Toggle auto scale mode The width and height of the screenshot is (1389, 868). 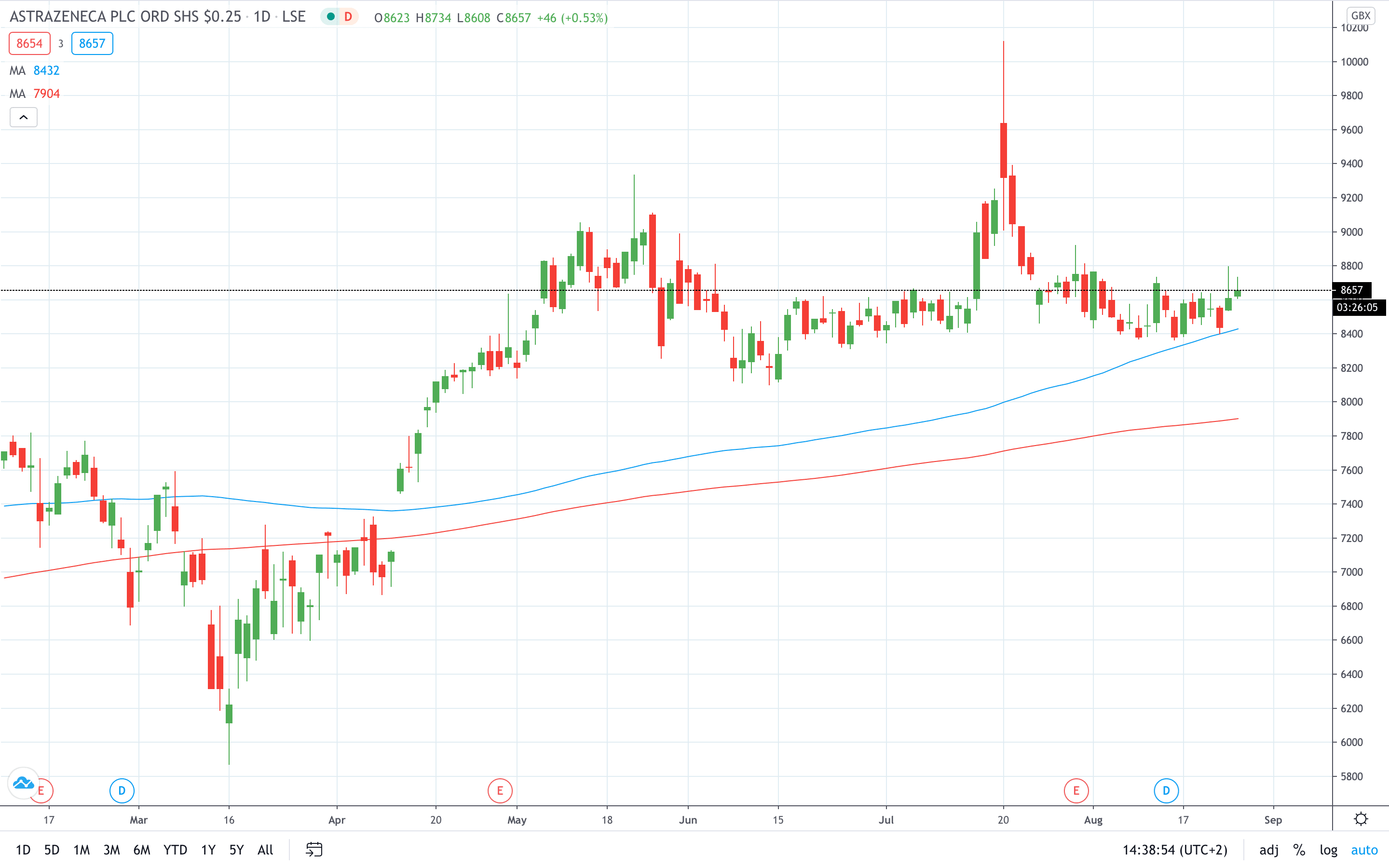point(1364,850)
